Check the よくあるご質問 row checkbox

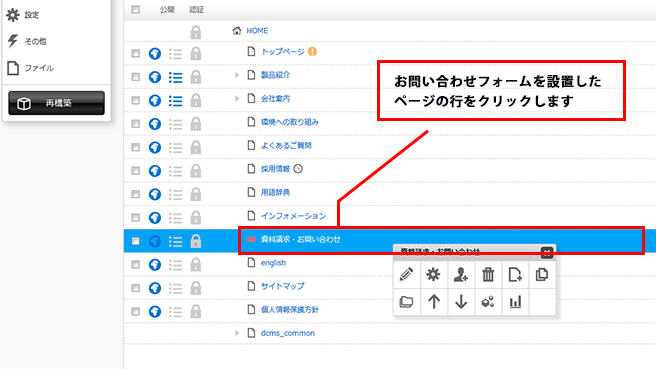(x=136, y=147)
